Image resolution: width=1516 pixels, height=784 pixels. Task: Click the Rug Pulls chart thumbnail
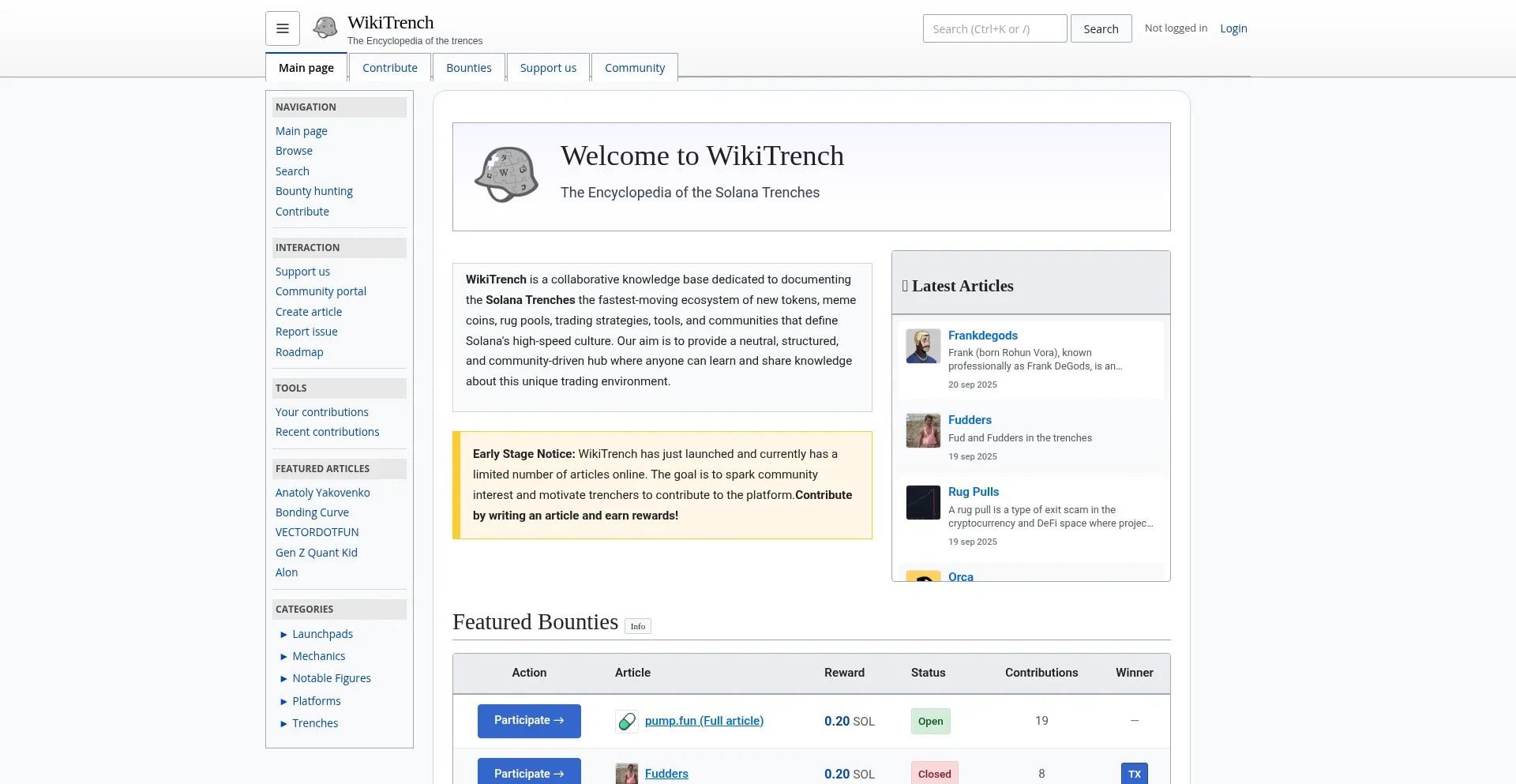(922, 502)
